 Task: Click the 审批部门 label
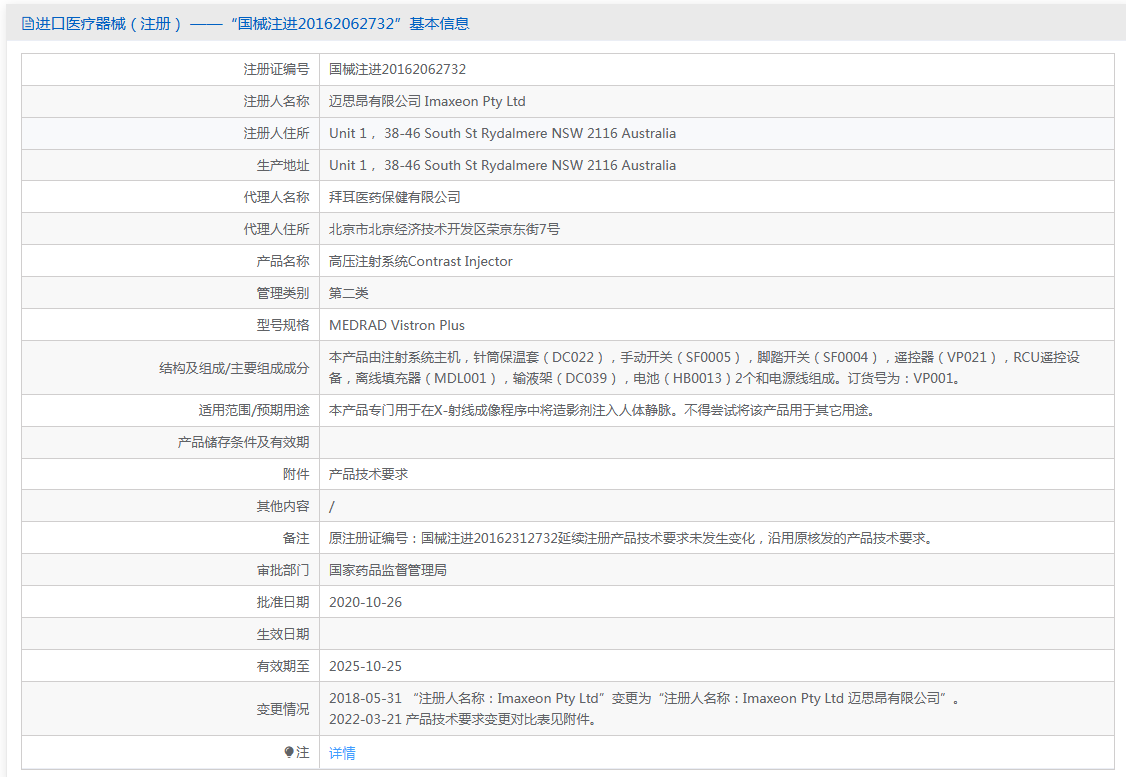coord(282,570)
